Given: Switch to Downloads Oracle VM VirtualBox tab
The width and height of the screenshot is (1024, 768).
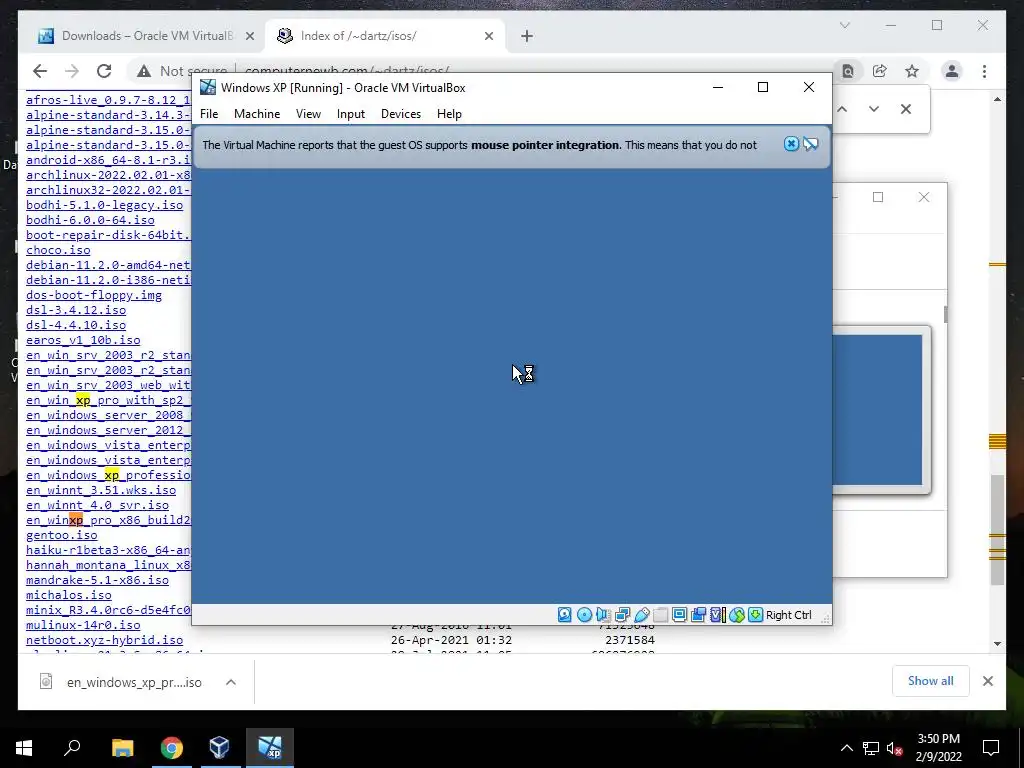Looking at the screenshot, I should [x=135, y=36].
